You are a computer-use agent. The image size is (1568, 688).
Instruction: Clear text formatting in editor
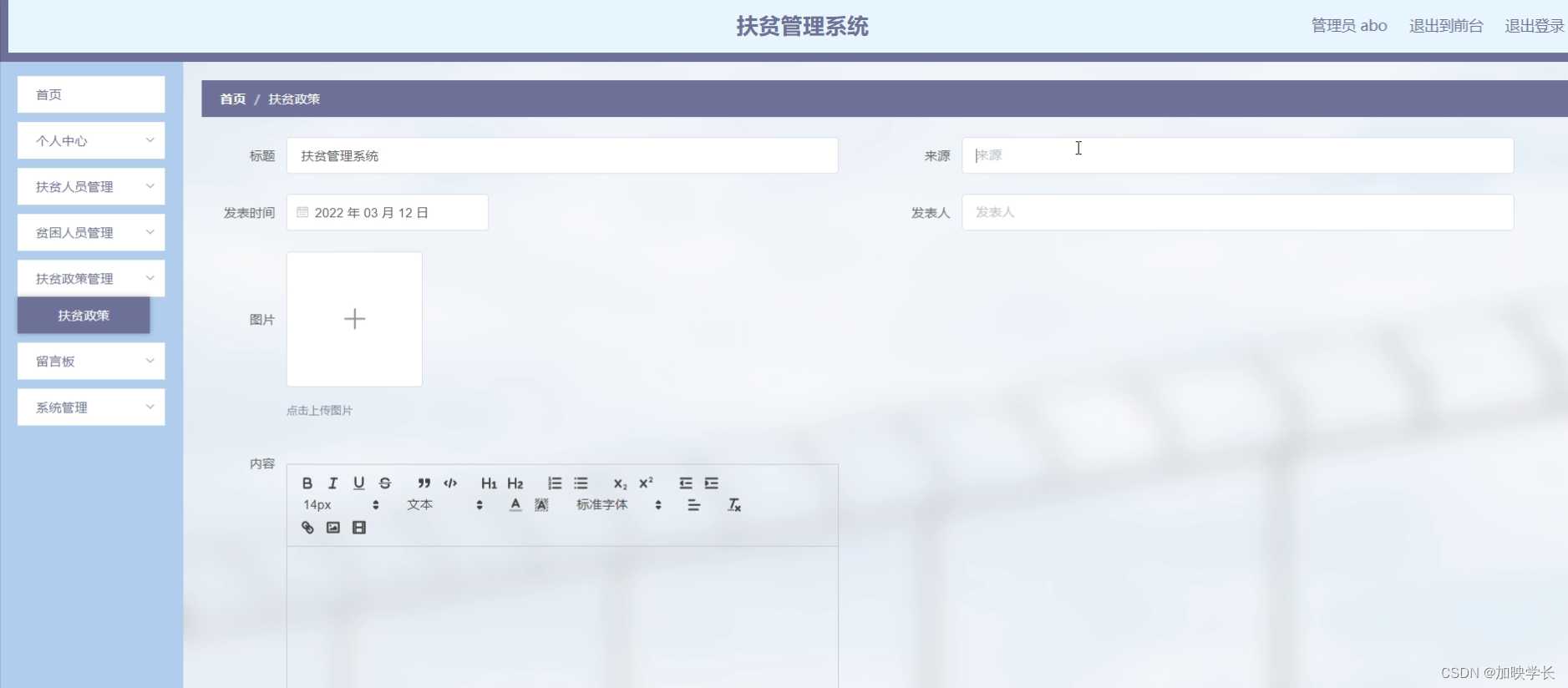pos(734,505)
